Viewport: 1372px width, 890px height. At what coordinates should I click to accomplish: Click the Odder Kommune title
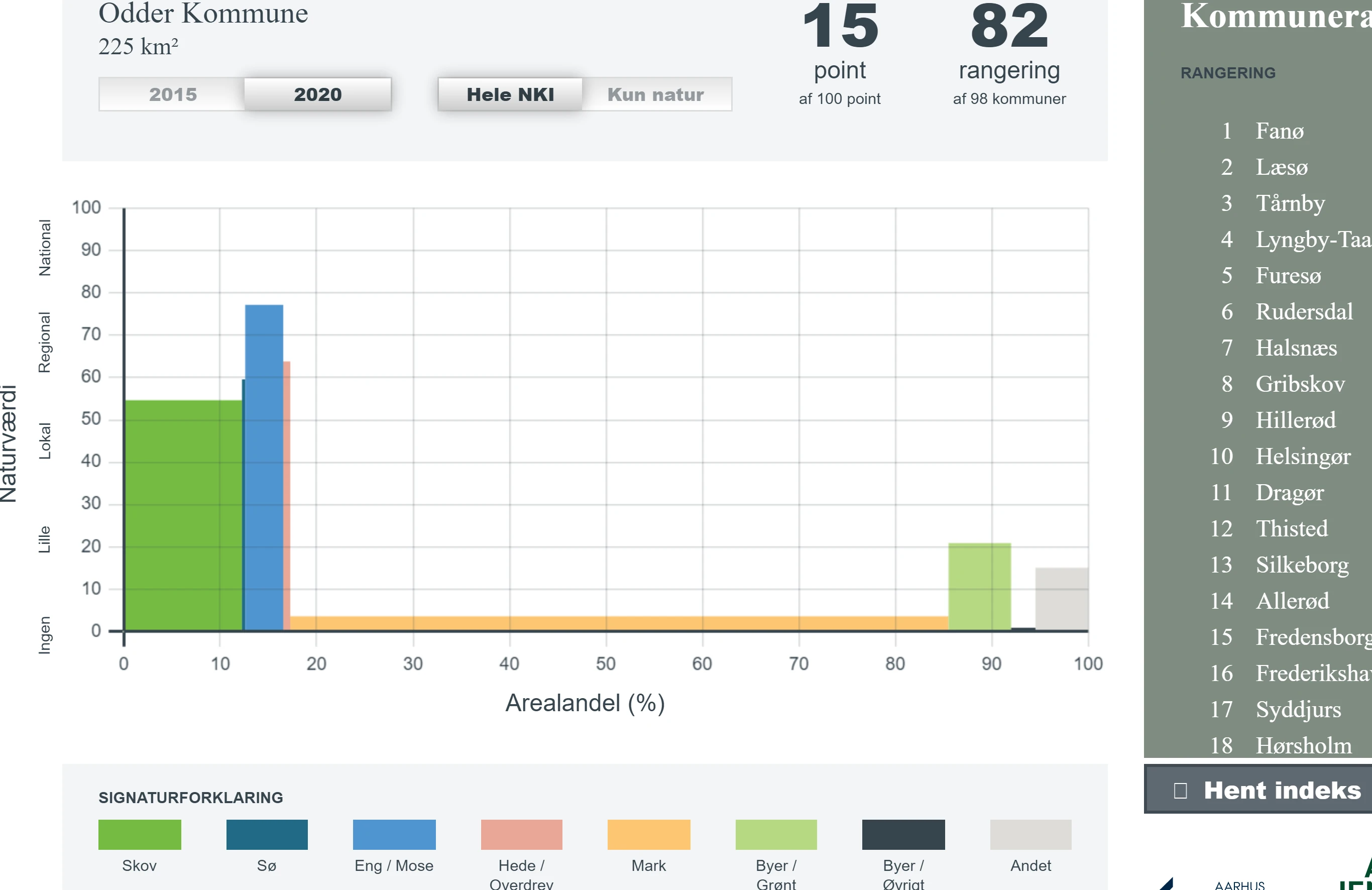coord(203,13)
